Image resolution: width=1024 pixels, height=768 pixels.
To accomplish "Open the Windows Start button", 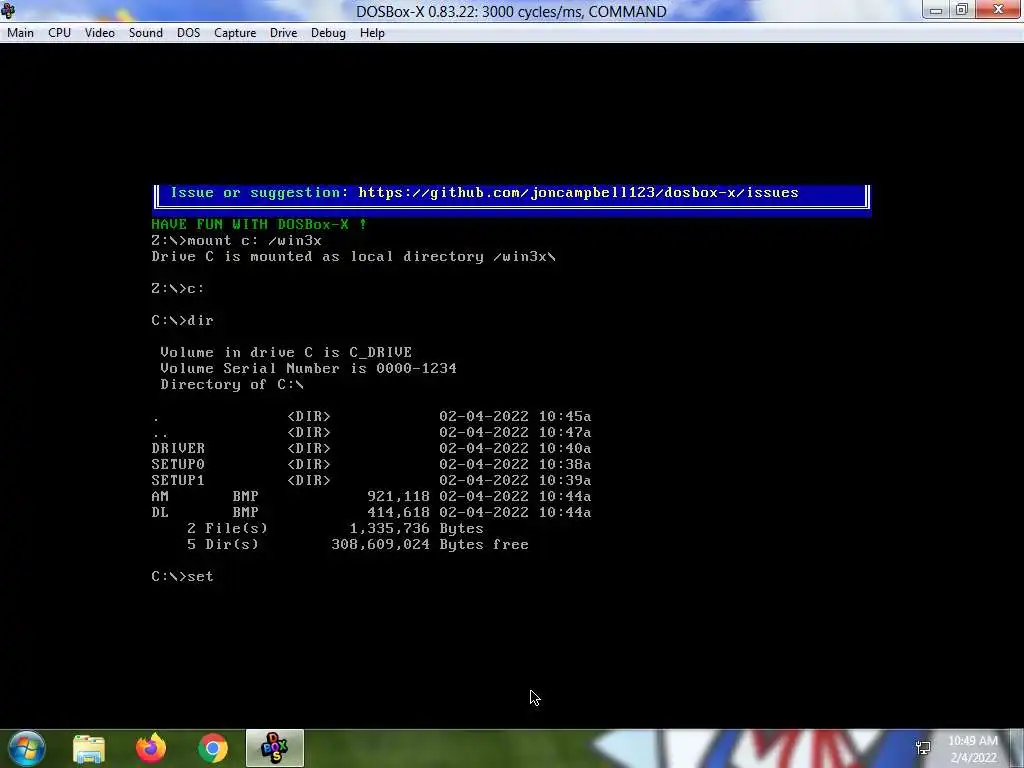I will click(x=27, y=748).
